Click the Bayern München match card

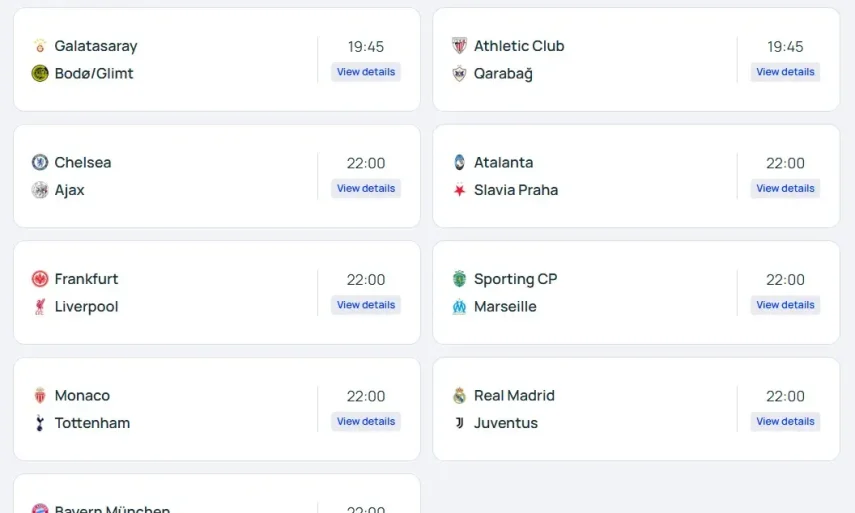click(x=216, y=497)
